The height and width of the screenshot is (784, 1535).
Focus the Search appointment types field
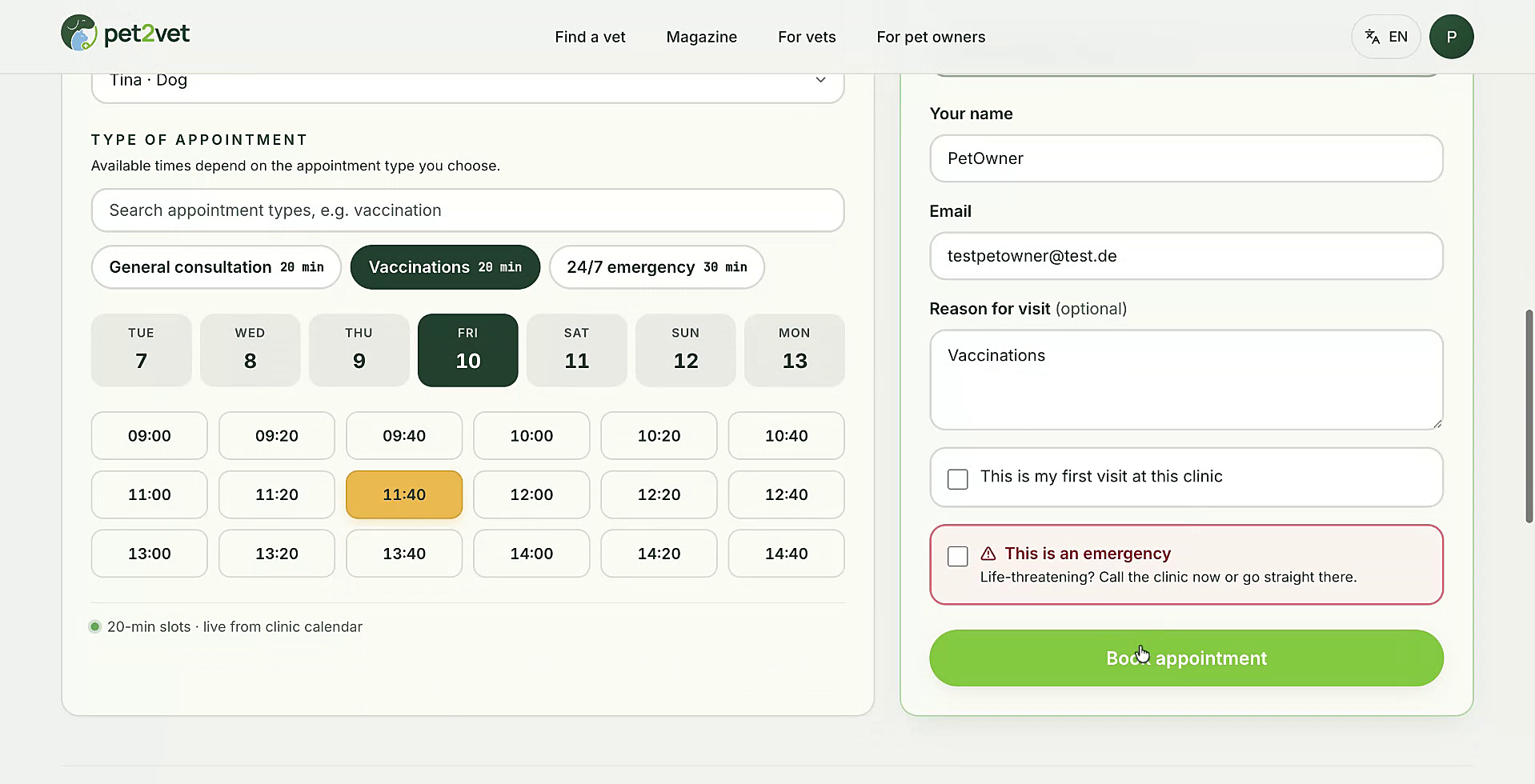coord(468,210)
